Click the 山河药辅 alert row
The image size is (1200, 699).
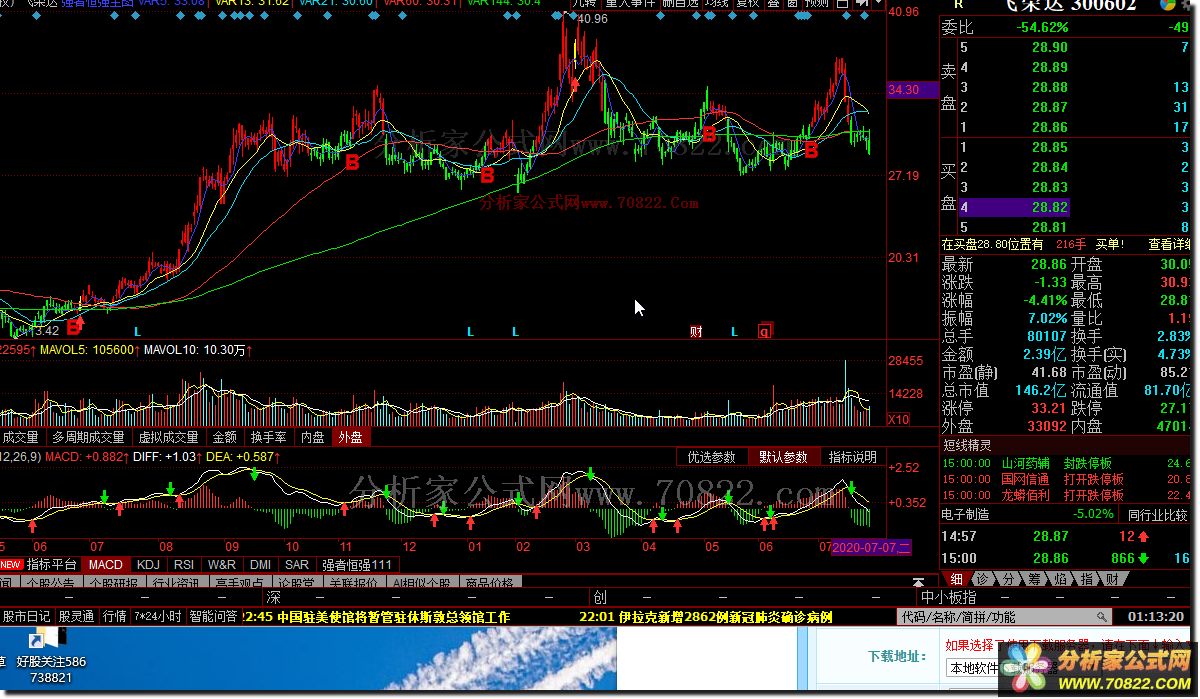click(1068, 463)
